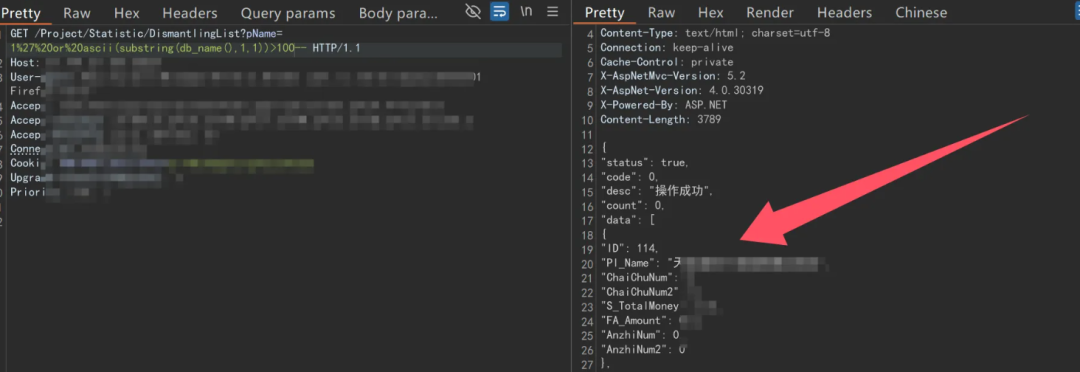Image resolution: width=1080 pixels, height=372 pixels.
Task: Click the injected payload line with db_name()
Action: click(x=186, y=48)
